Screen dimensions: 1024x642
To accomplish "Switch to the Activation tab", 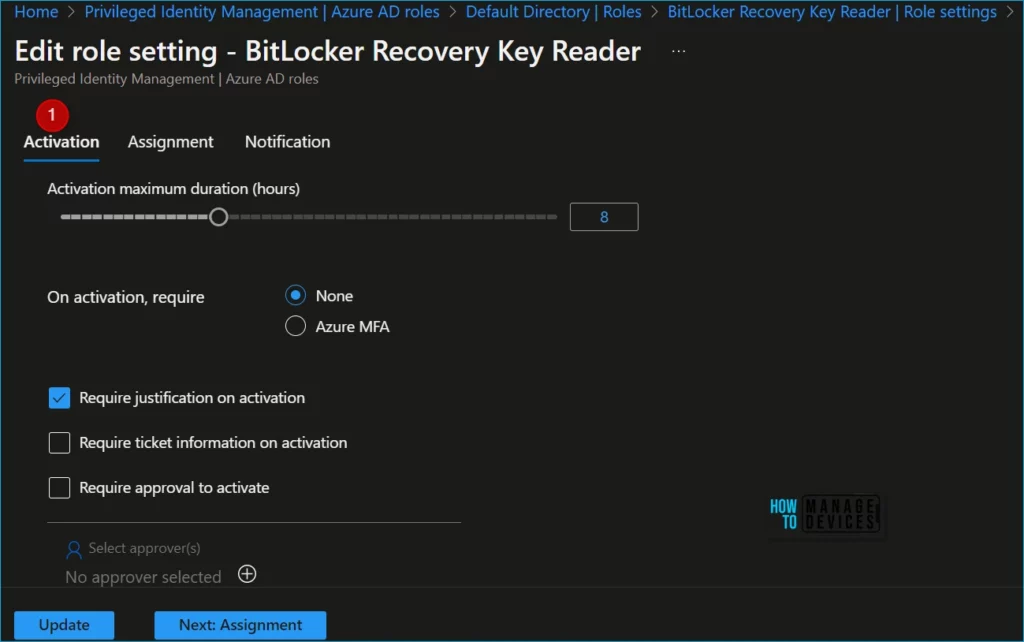I will point(61,142).
